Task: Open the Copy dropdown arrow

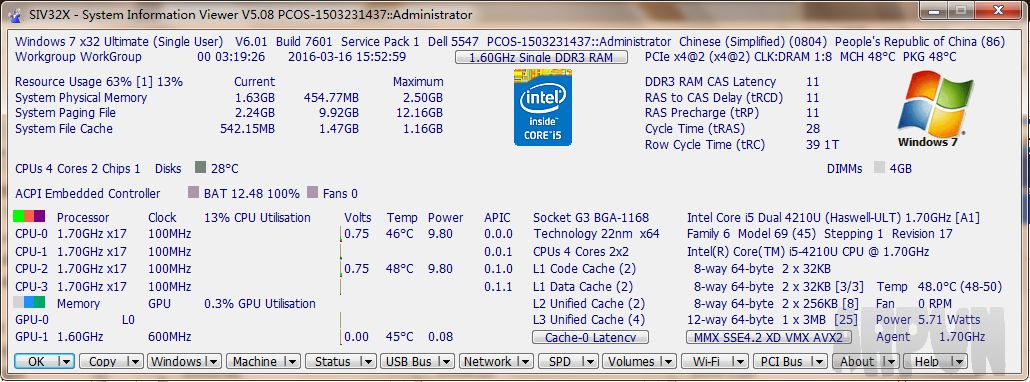Action: coord(134,361)
